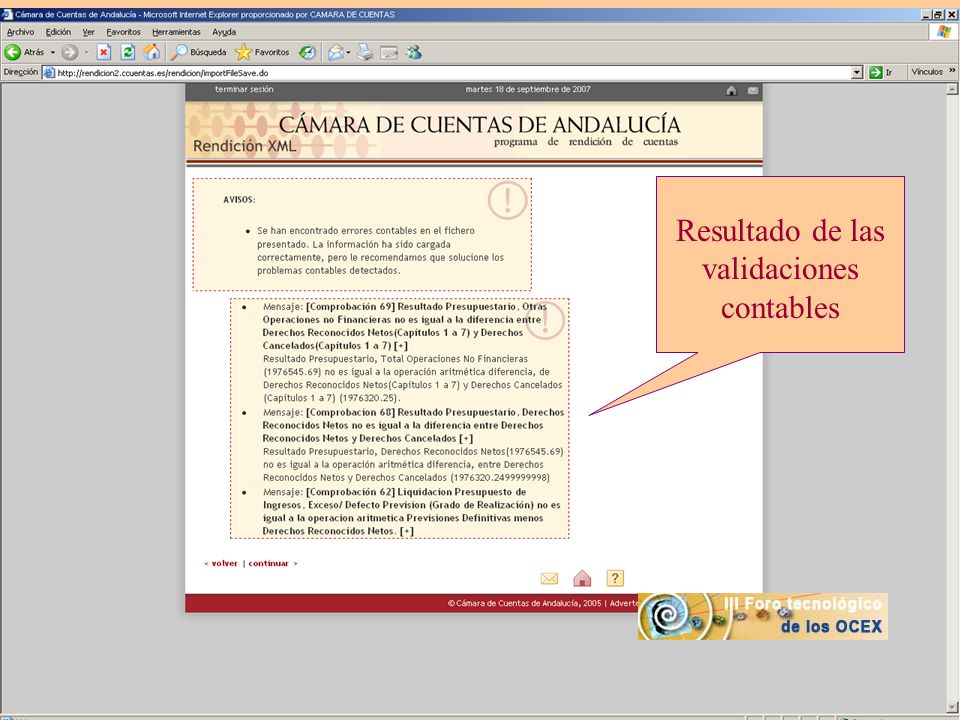Screen dimensions: 960x720
Task: Click the vertical scrollbar up arrow
Action: click(952, 89)
